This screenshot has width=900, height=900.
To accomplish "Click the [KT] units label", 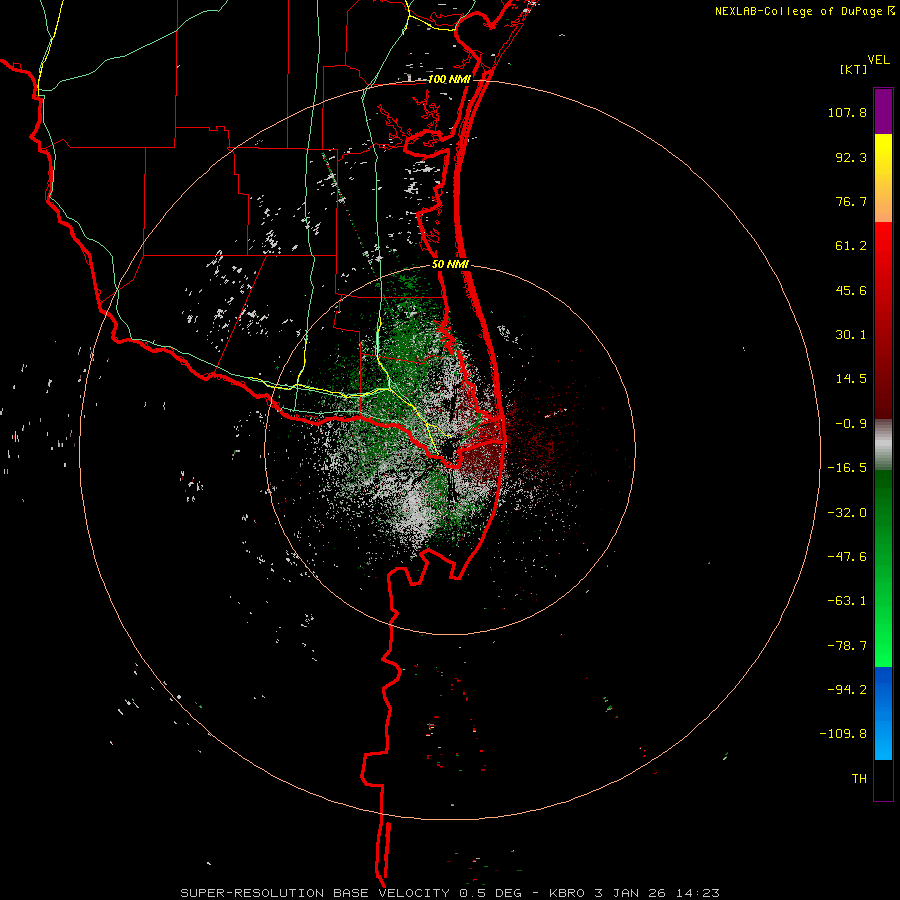I will (854, 69).
